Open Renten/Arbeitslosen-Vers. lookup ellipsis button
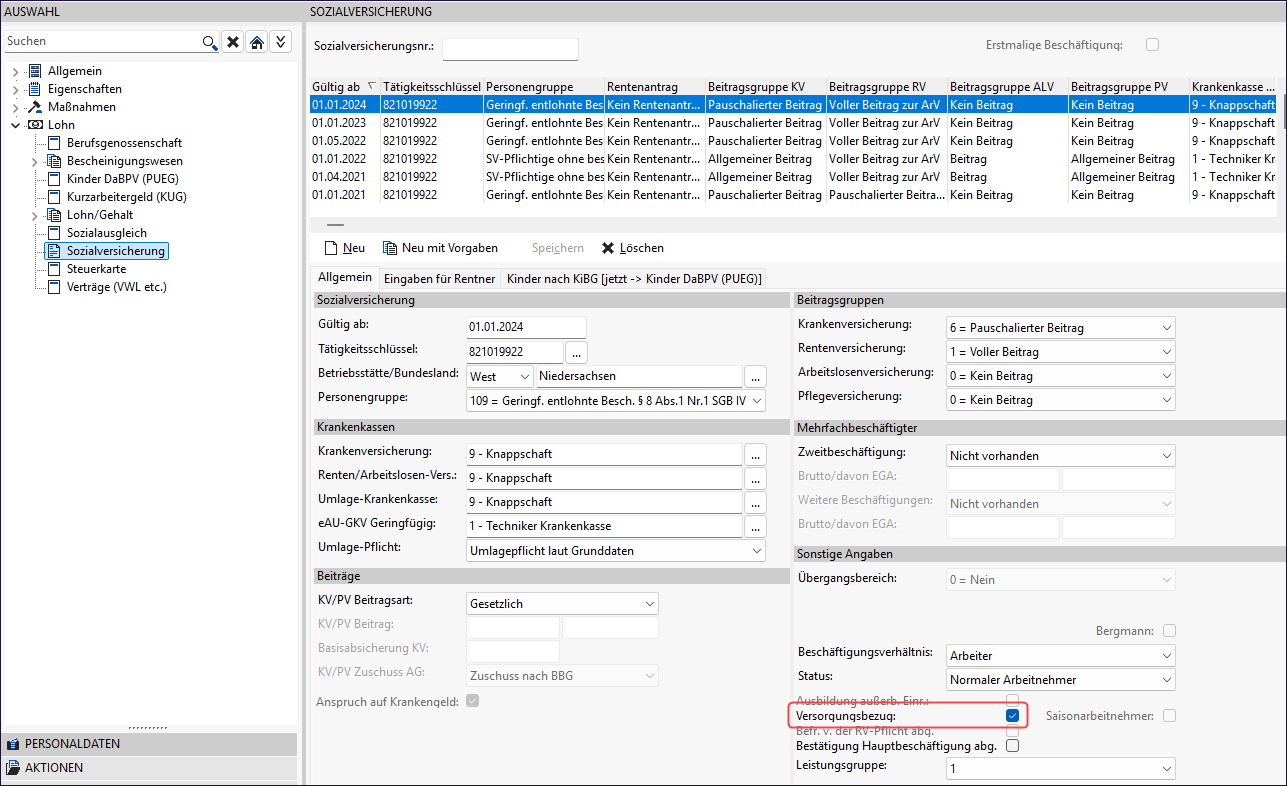This screenshot has width=1287, height=786. tap(755, 478)
